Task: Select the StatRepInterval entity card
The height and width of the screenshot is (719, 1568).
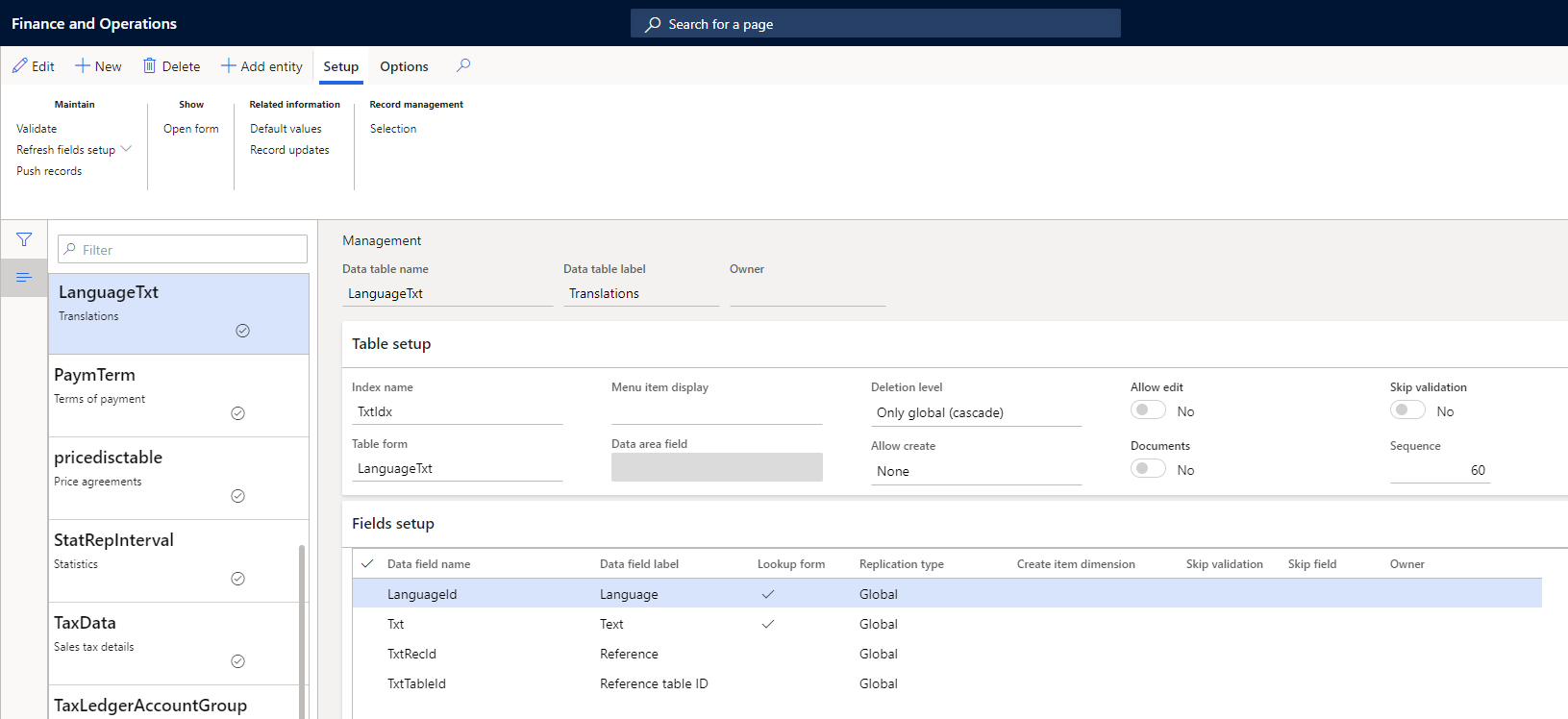Action: pos(179,561)
